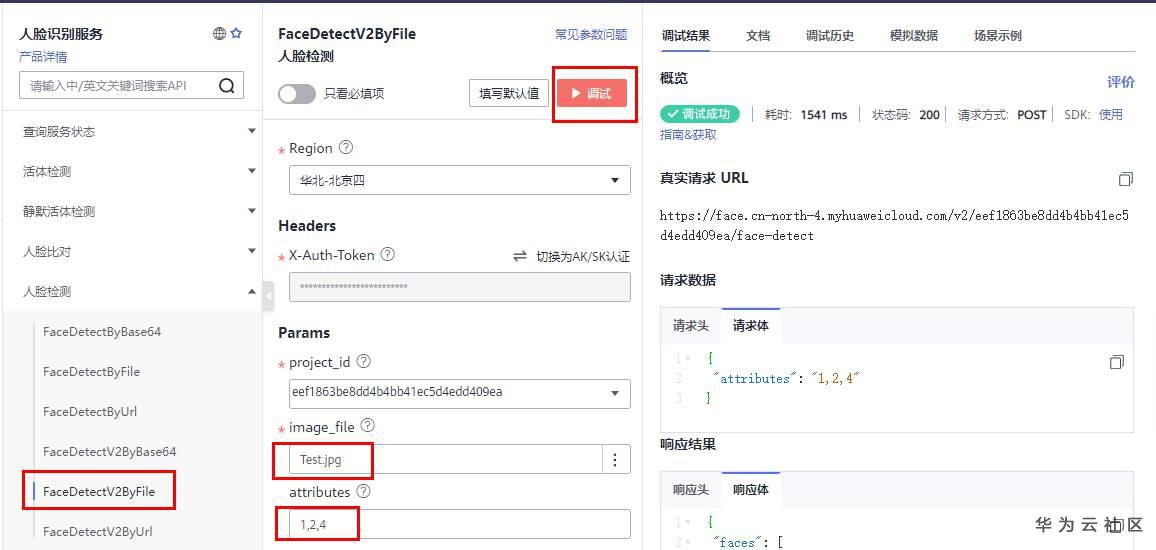Open project_id help question icon
1156x550 pixels.
[363, 362]
